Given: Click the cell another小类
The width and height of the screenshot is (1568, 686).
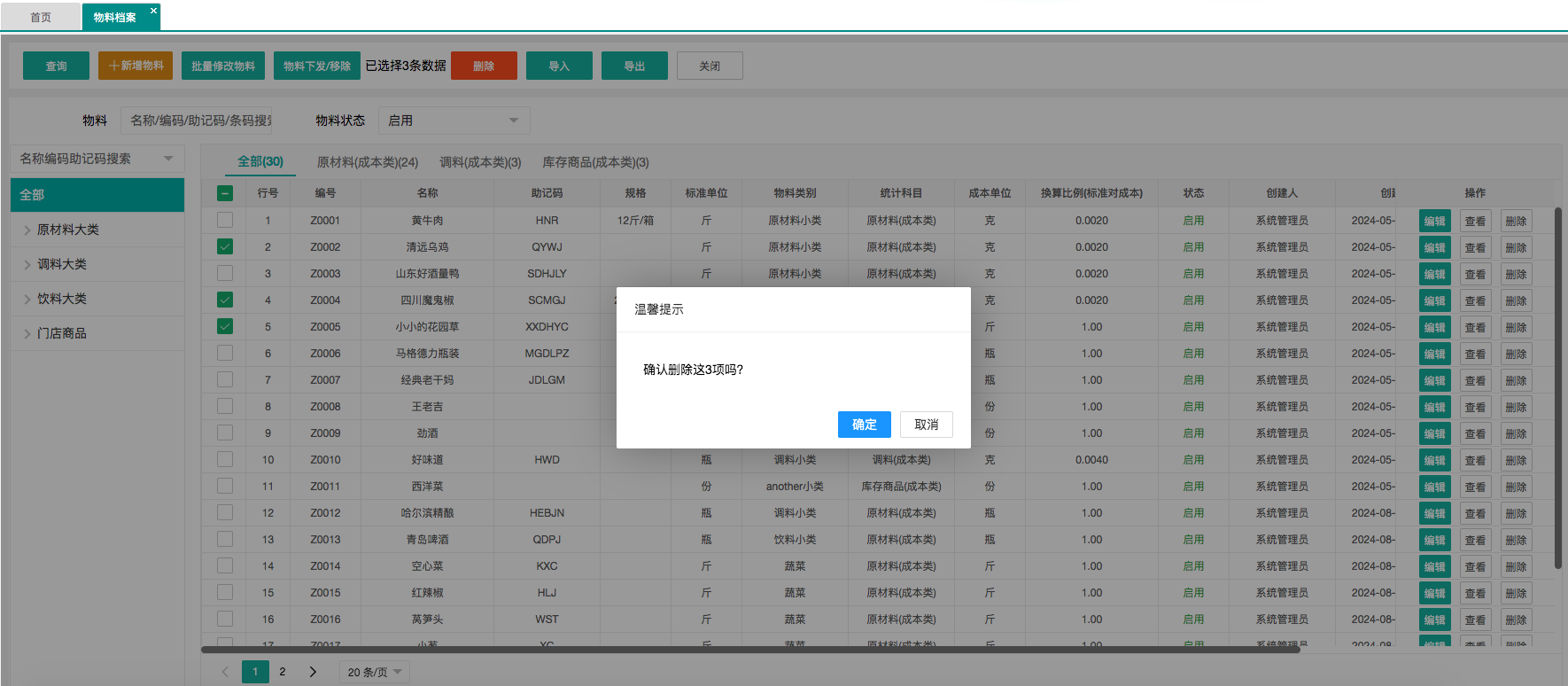Looking at the screenshot, I should pos(795,487).
